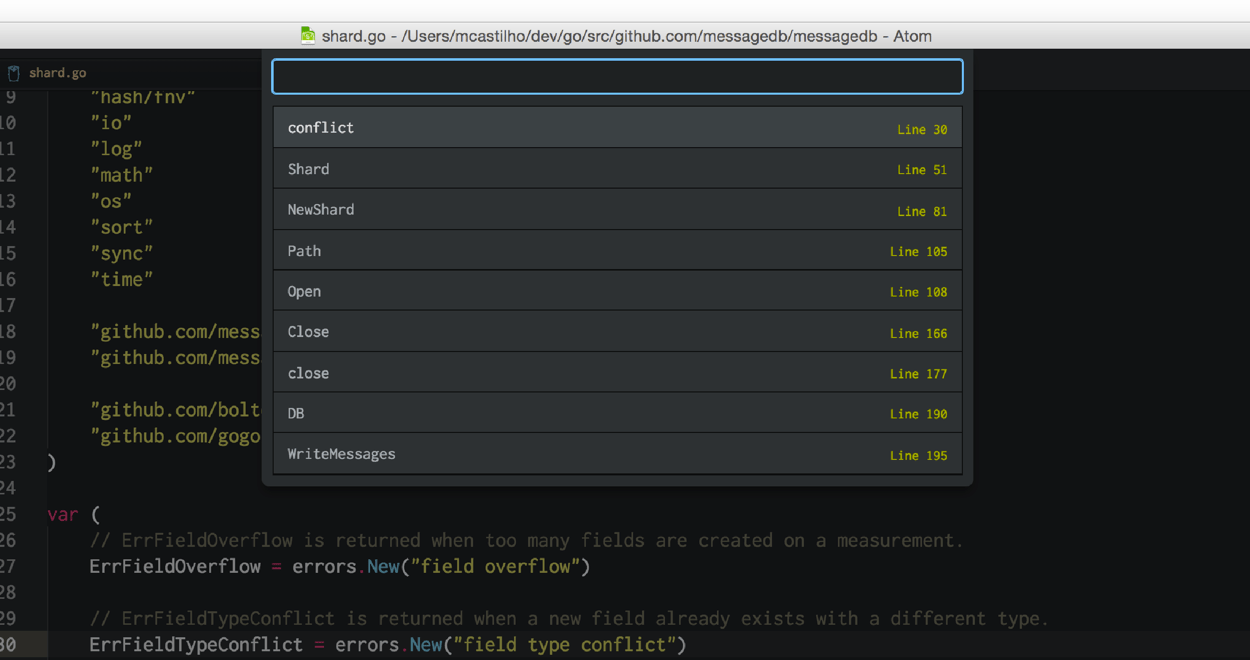This screenshot has height=660, width=1250.
Task: Click gutter line number 27
Action: [9, 566]
